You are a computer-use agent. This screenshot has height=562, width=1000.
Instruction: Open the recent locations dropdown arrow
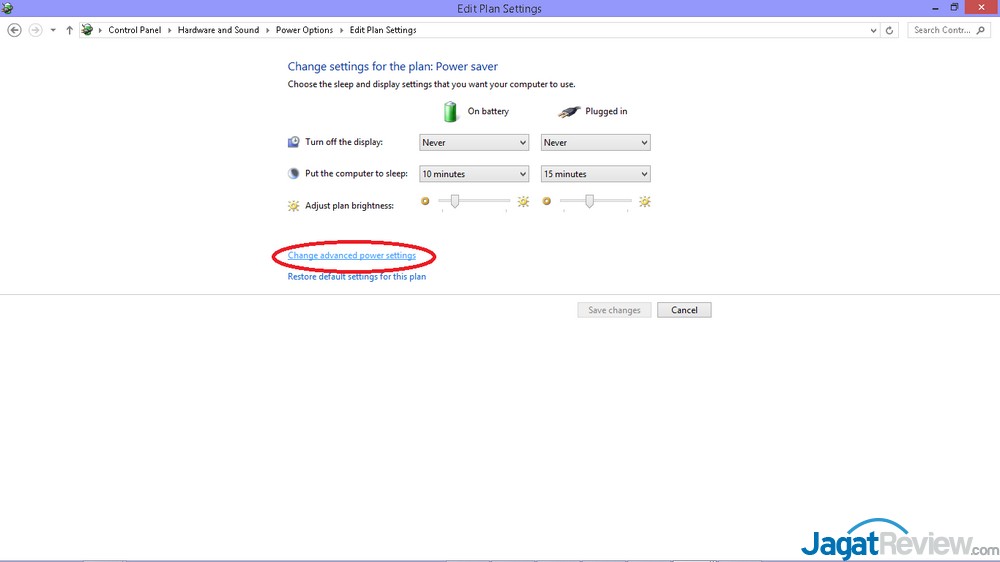(874, 30)
